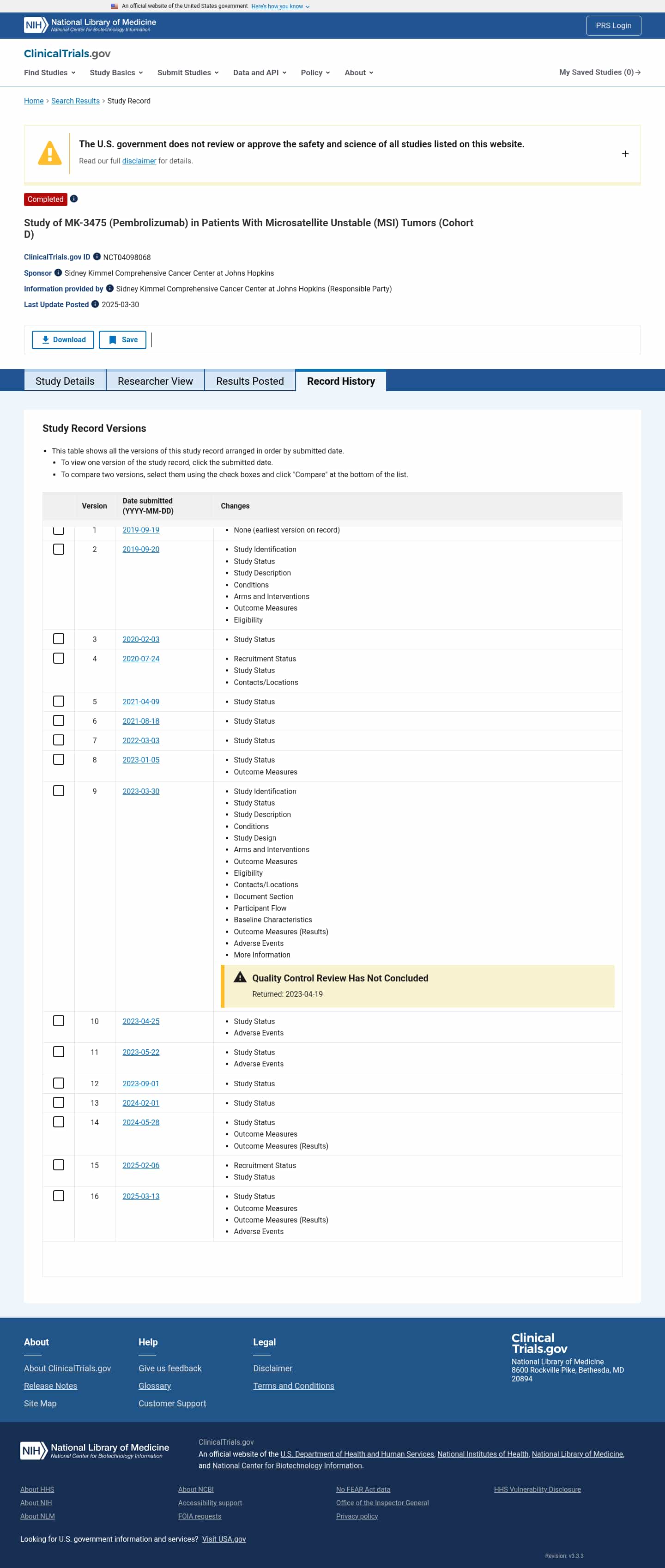
Task: Open the disclaimer link in warning box
Action: pos(139,161)
